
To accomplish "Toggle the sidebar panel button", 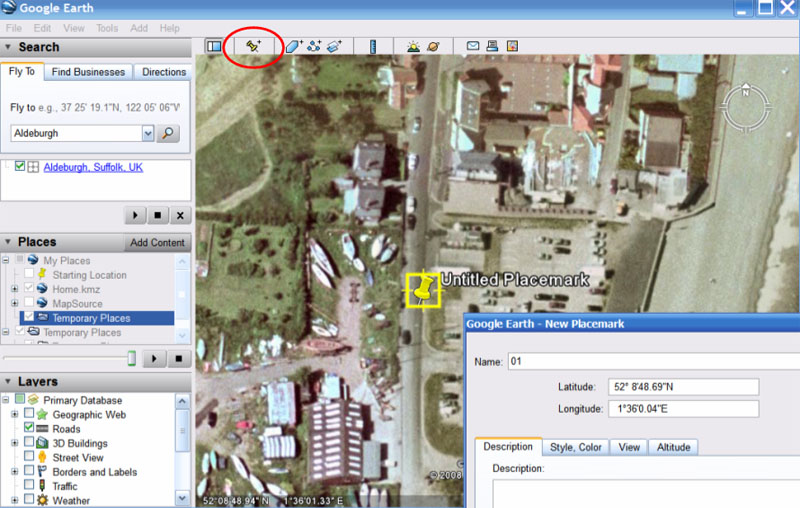I will pos(214,46).
